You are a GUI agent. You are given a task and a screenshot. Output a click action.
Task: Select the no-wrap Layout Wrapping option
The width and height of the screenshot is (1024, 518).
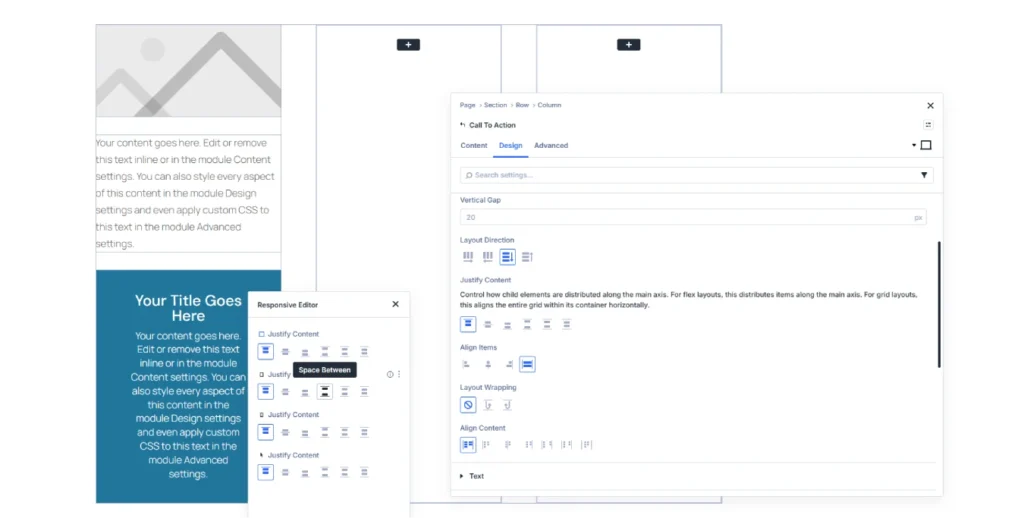point(468,405)
